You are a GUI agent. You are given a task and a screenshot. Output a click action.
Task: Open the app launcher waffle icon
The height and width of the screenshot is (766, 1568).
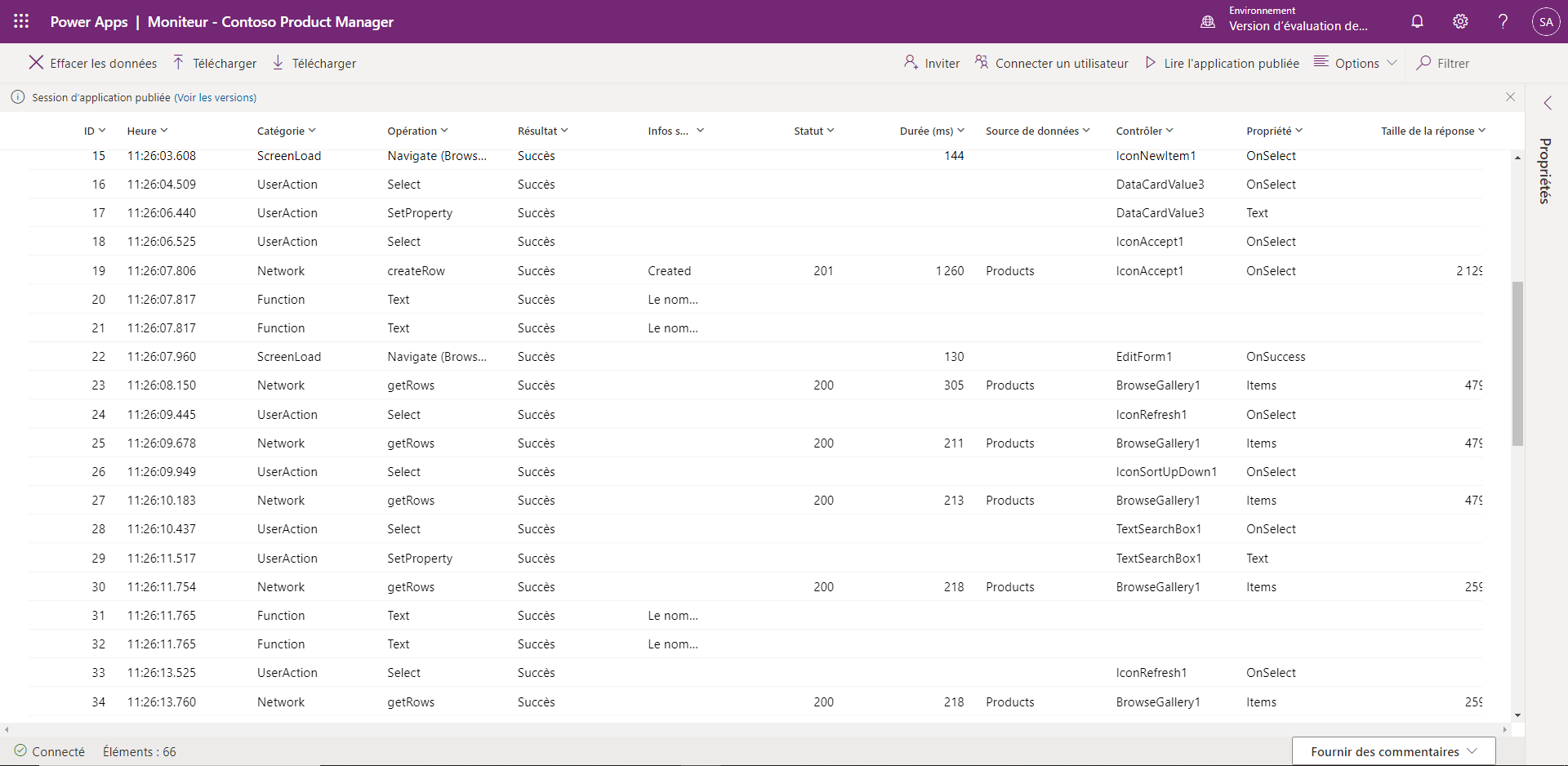(x=21, y=21)
